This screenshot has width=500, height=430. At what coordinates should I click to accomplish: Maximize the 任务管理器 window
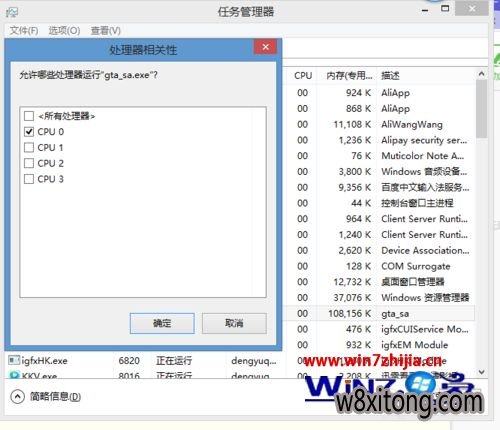(445, 9)
